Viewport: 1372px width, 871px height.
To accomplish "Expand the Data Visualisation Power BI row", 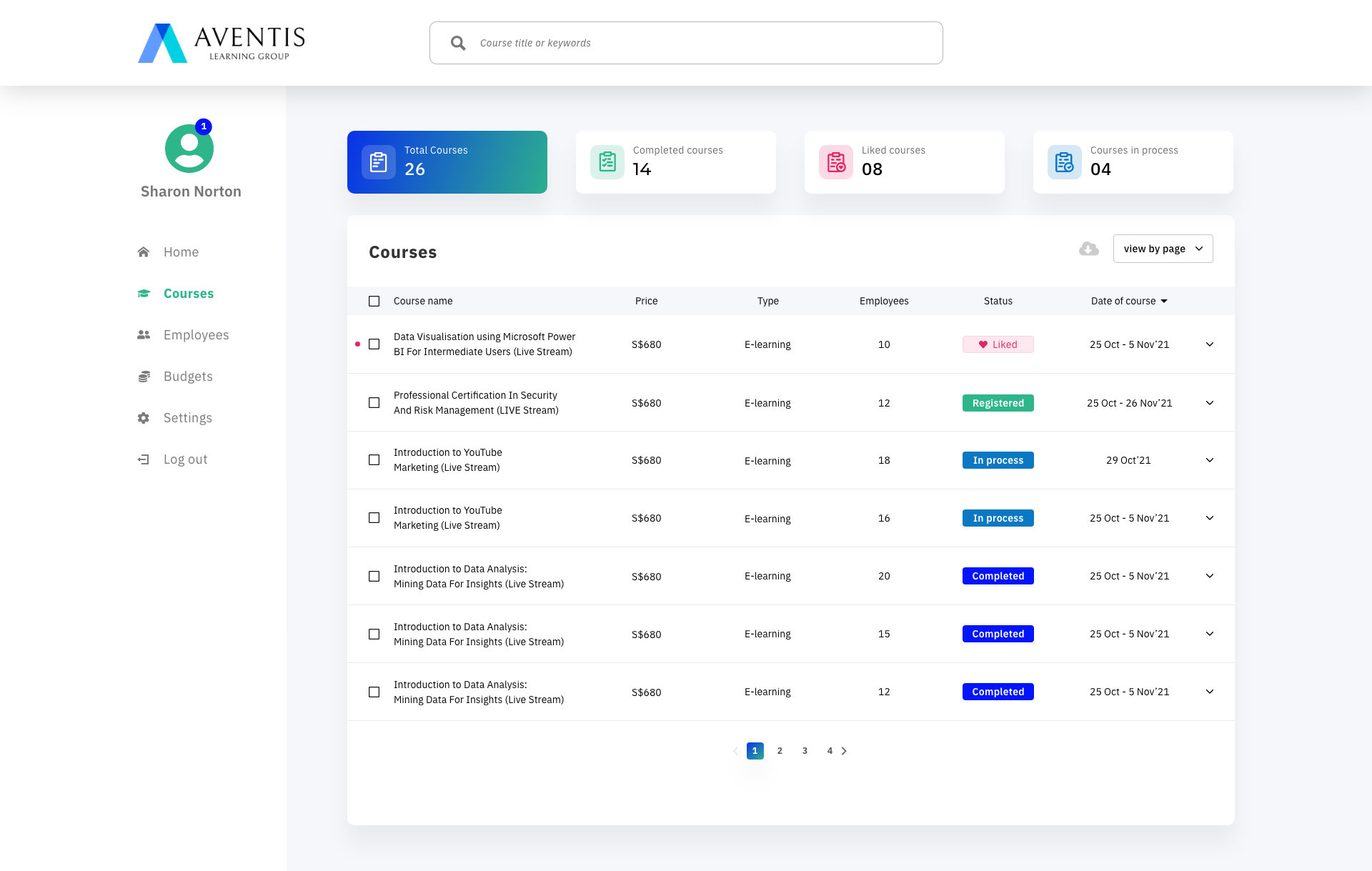I will coord(1210,344).
